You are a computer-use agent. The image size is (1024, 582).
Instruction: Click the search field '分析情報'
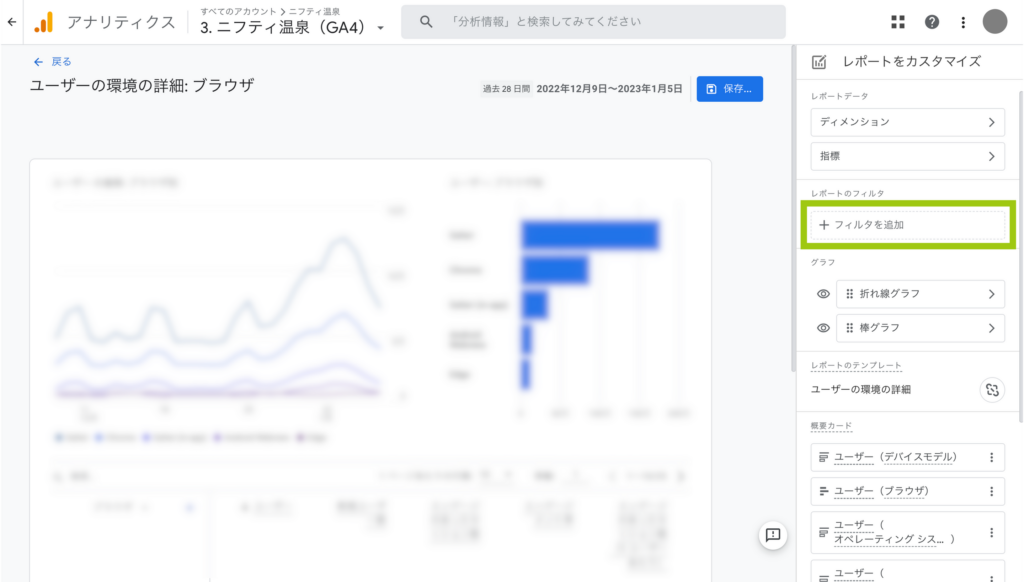(x=593, y=22)
